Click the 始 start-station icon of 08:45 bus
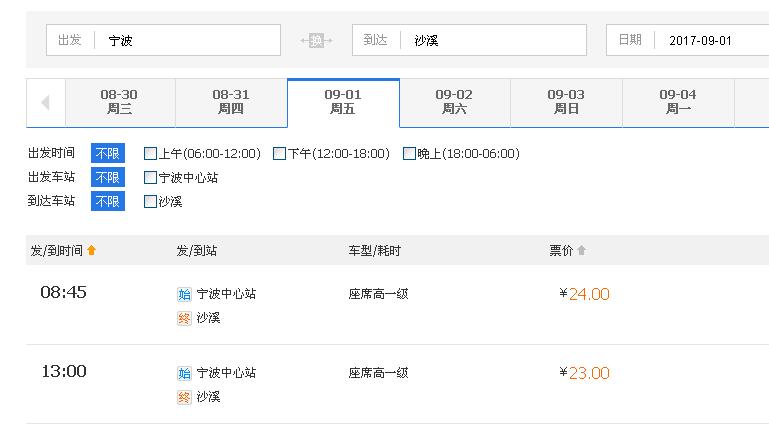 tap(184, 294)
